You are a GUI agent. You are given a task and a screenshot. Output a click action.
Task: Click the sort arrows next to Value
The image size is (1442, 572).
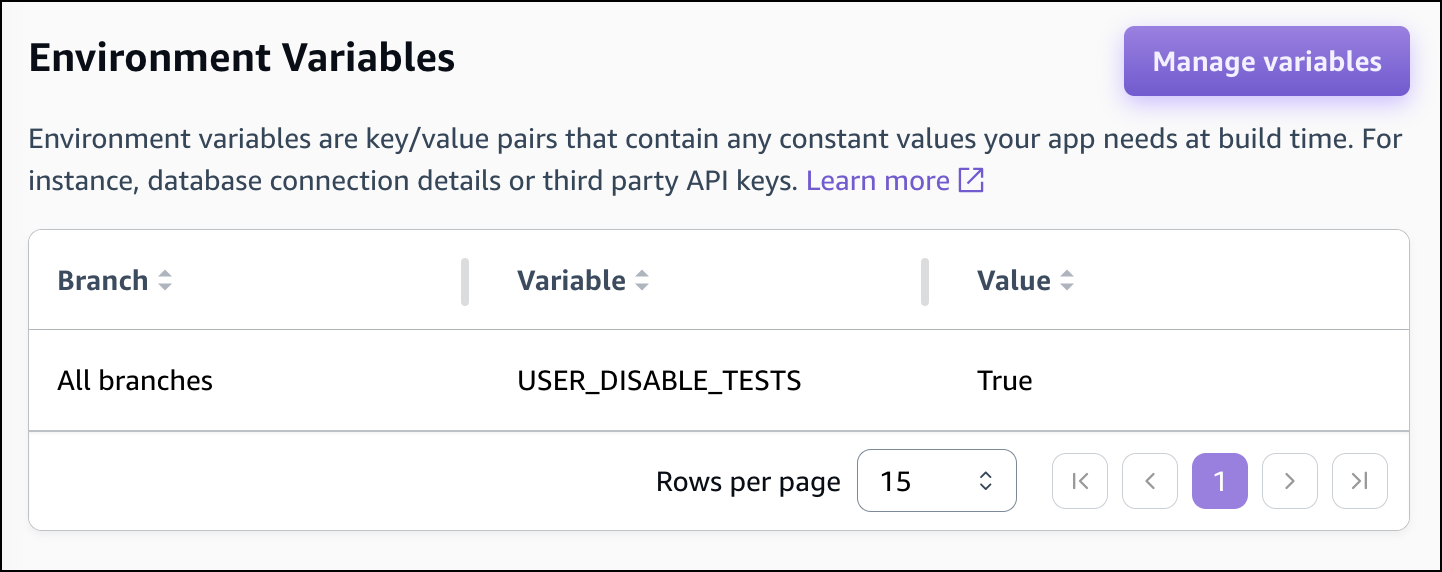pyautogui.click(x=1067, y=281)
